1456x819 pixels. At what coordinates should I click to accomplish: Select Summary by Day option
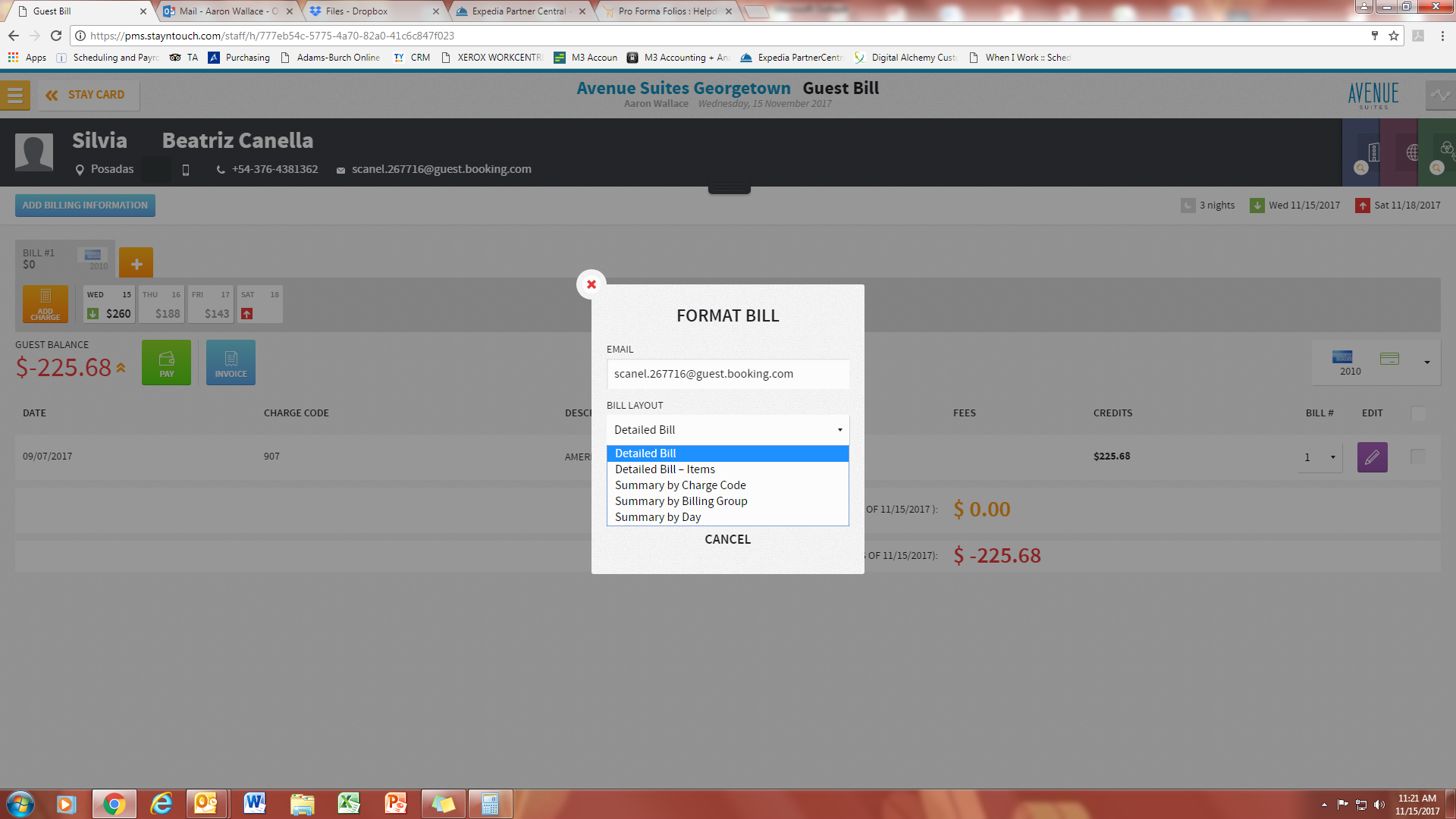pyautogui.click(x=657, y=517)
